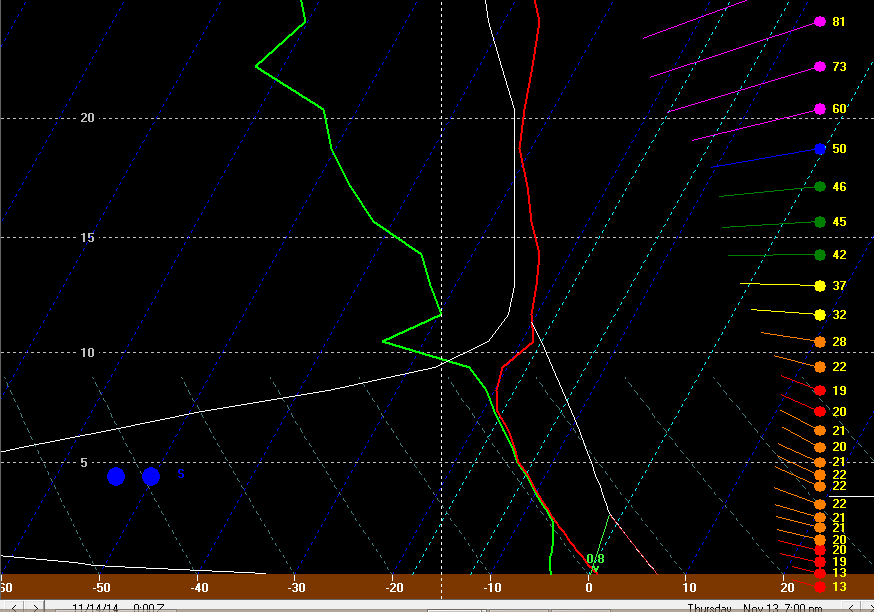Click the 20 height label on dashed line

tap(88, 118)
